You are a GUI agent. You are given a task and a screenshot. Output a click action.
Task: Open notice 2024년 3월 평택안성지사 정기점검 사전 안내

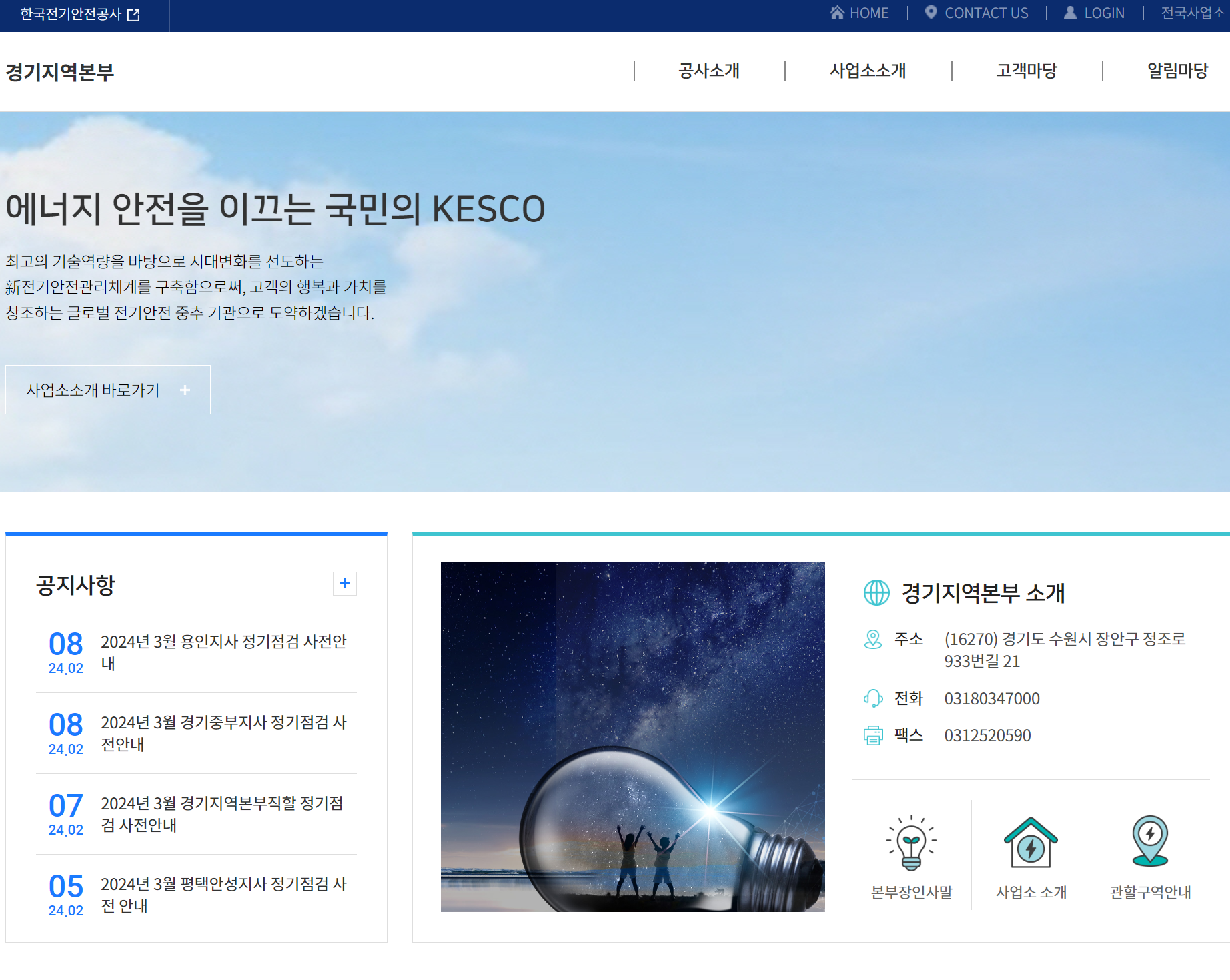[x=223, y=895]
